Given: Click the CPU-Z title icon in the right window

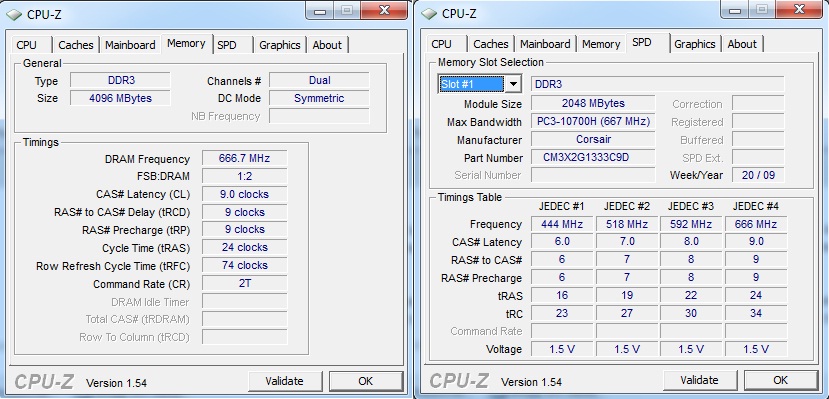Looking at the screenshot, I should pos(429,14).
